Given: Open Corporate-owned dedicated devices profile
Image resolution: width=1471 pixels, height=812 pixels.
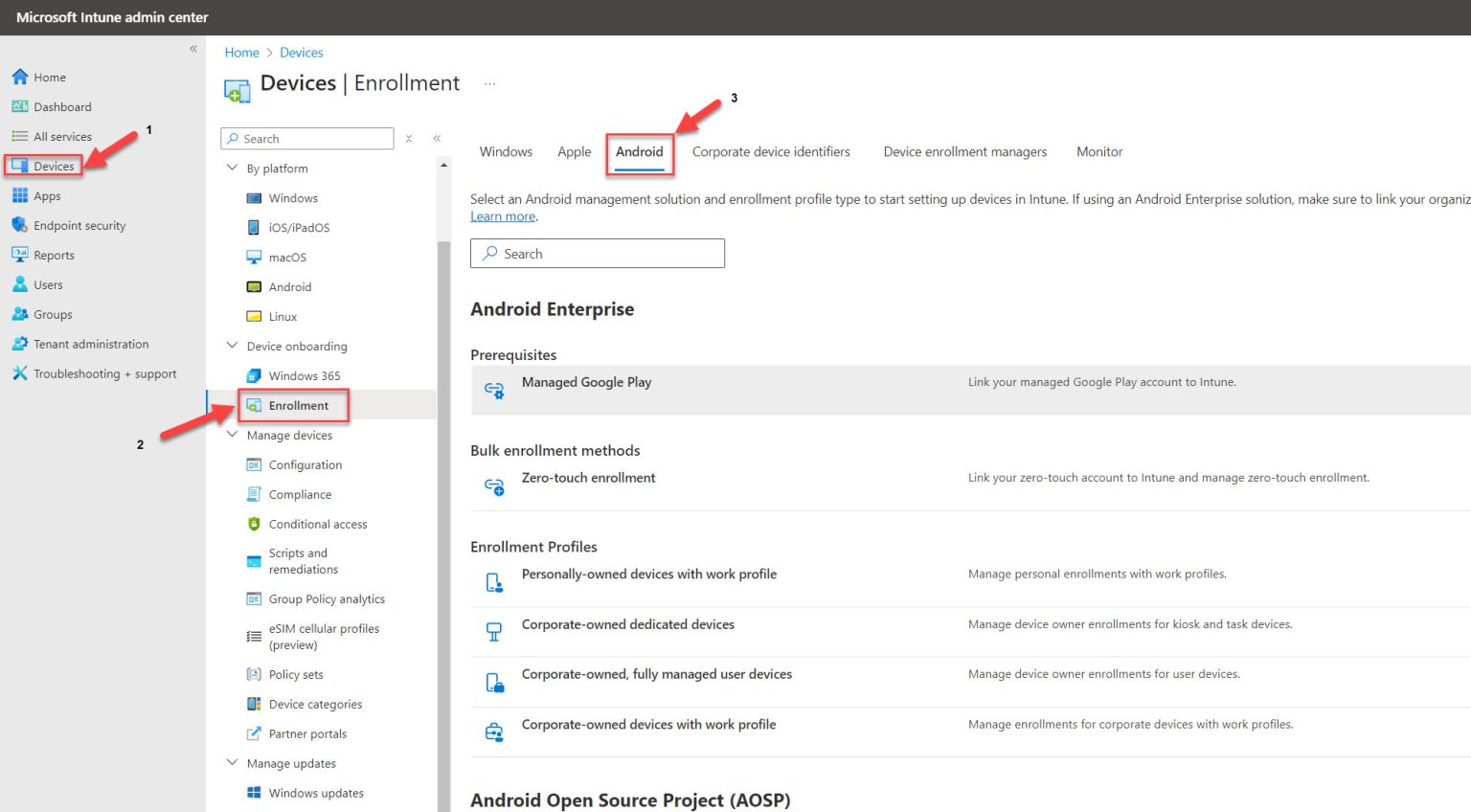Looking at the screenshot, I should point(627,624).
